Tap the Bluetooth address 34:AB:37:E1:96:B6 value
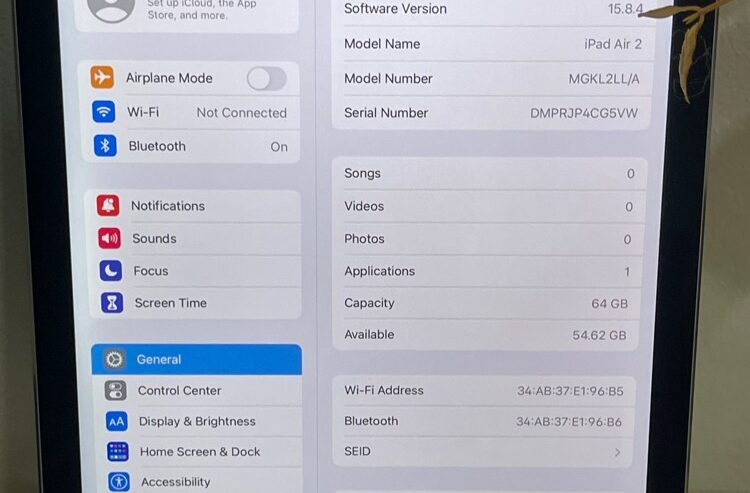The height and width of the screenshot is (493, 750). point(569,422)
